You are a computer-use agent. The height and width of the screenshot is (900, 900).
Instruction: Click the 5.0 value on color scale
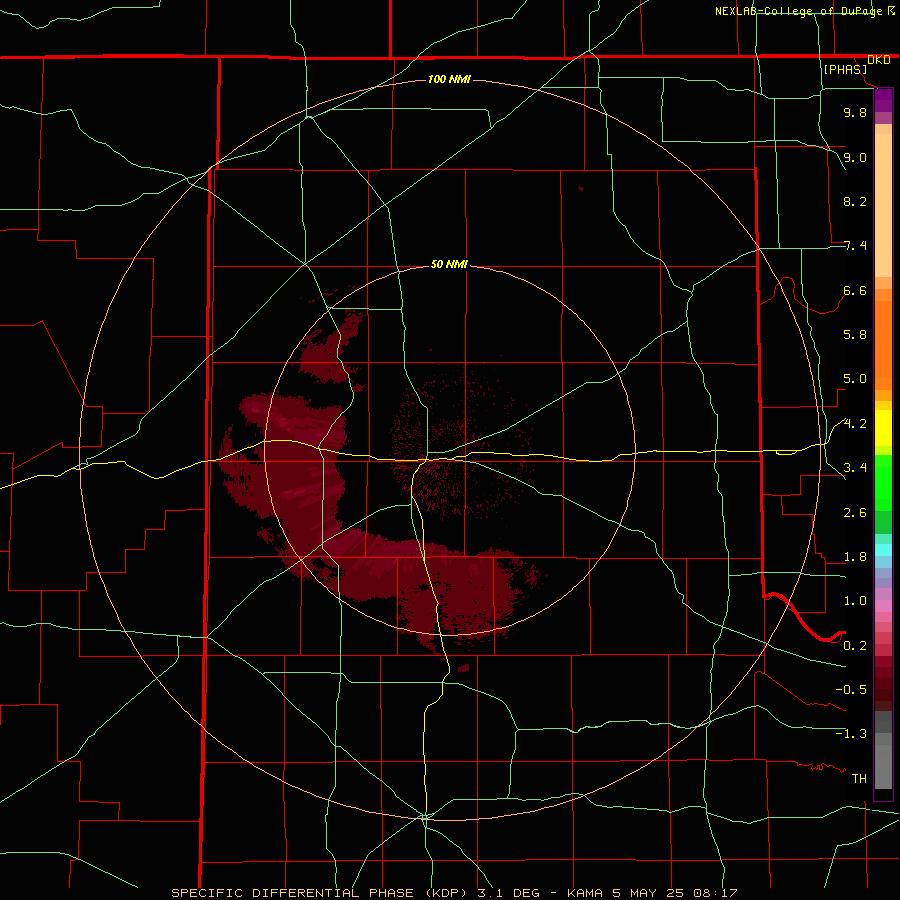[x=855, y=379]
